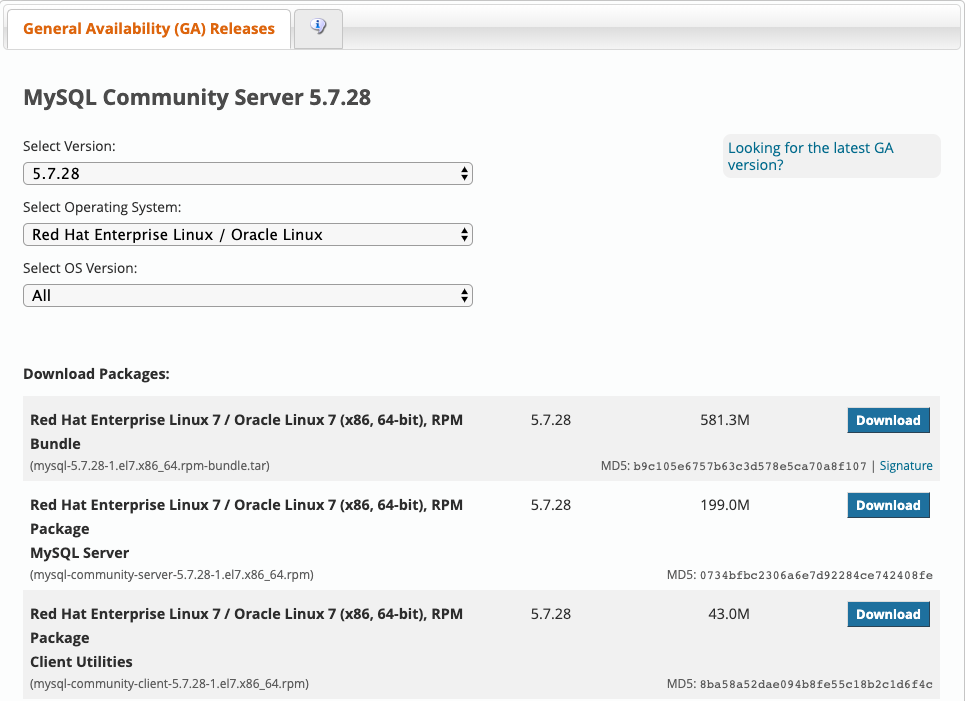The width and height of the screenshot is (965, 701).
Task: Download the Client Utilities RPM package
Action: (x=887, y=614)
